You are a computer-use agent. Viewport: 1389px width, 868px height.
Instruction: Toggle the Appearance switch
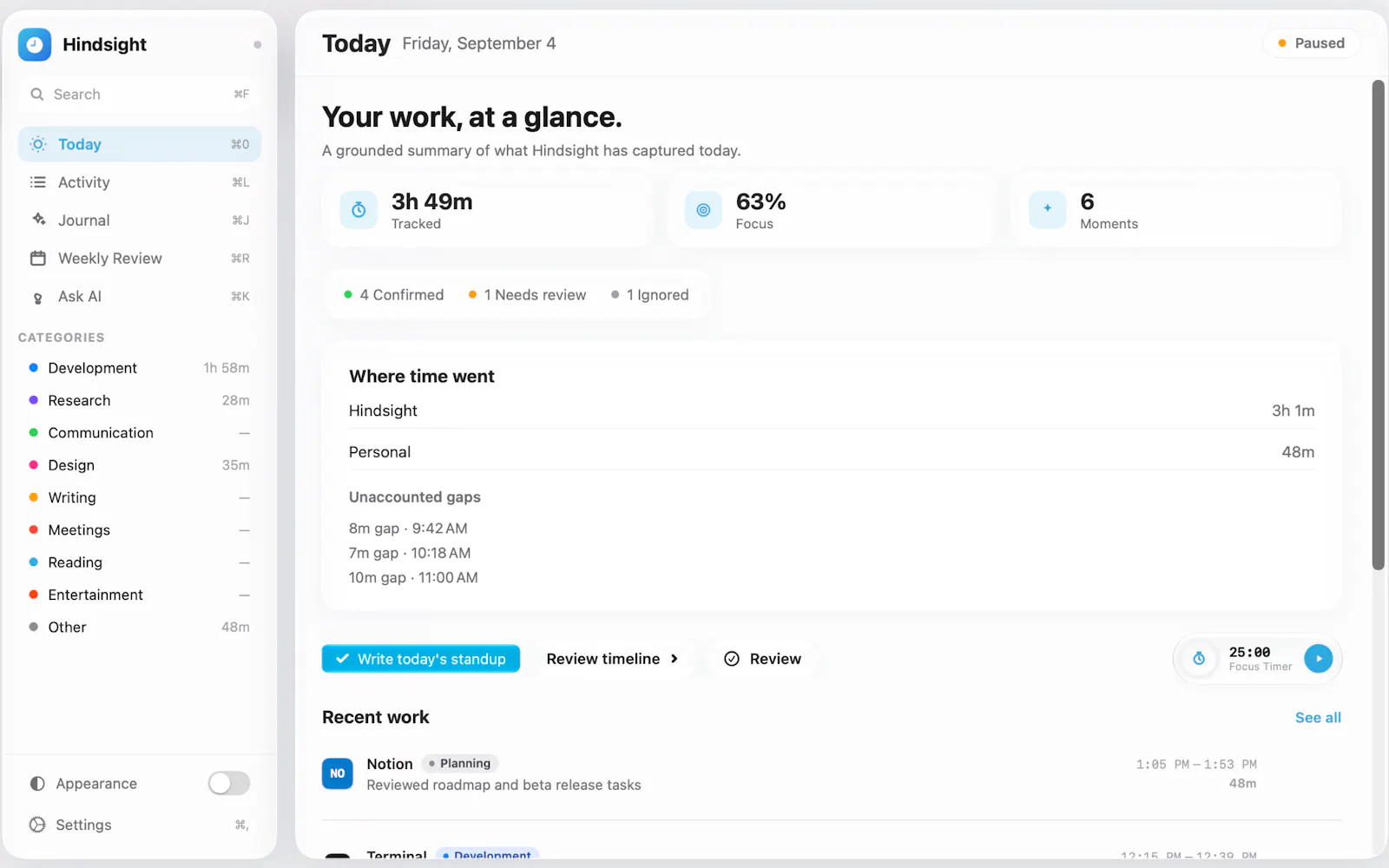click(229, 784)
